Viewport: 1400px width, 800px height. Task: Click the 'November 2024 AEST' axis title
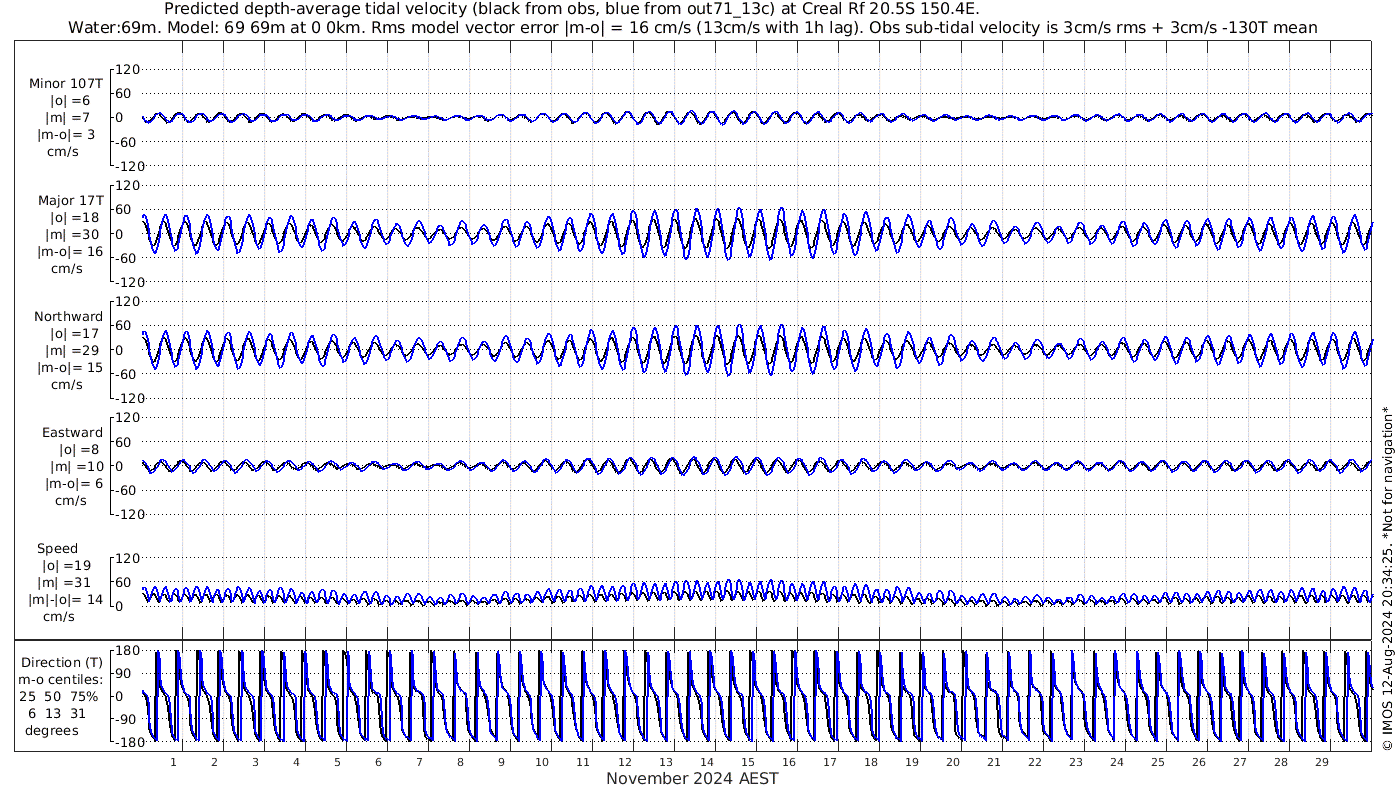pyautogui.click(x=692, y=778)
